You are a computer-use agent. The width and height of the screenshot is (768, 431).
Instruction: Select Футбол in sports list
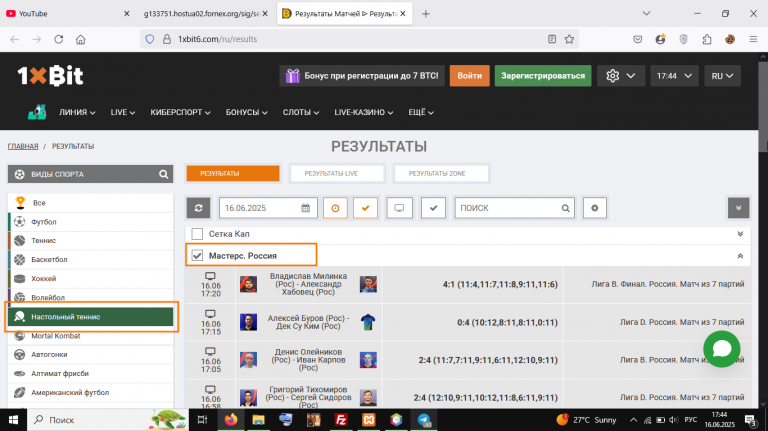(91, 222)
